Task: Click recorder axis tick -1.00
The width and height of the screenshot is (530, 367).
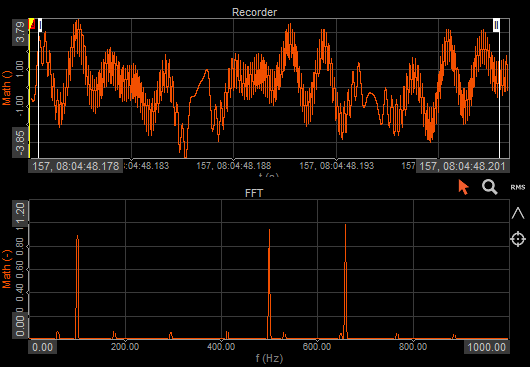Action: [x=20, y=106]
